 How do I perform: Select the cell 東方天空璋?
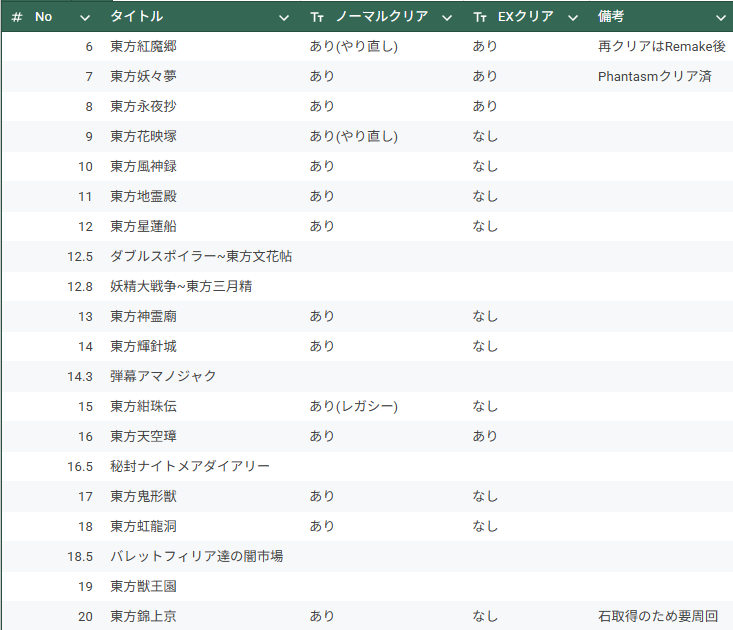(x=144, y=436)
